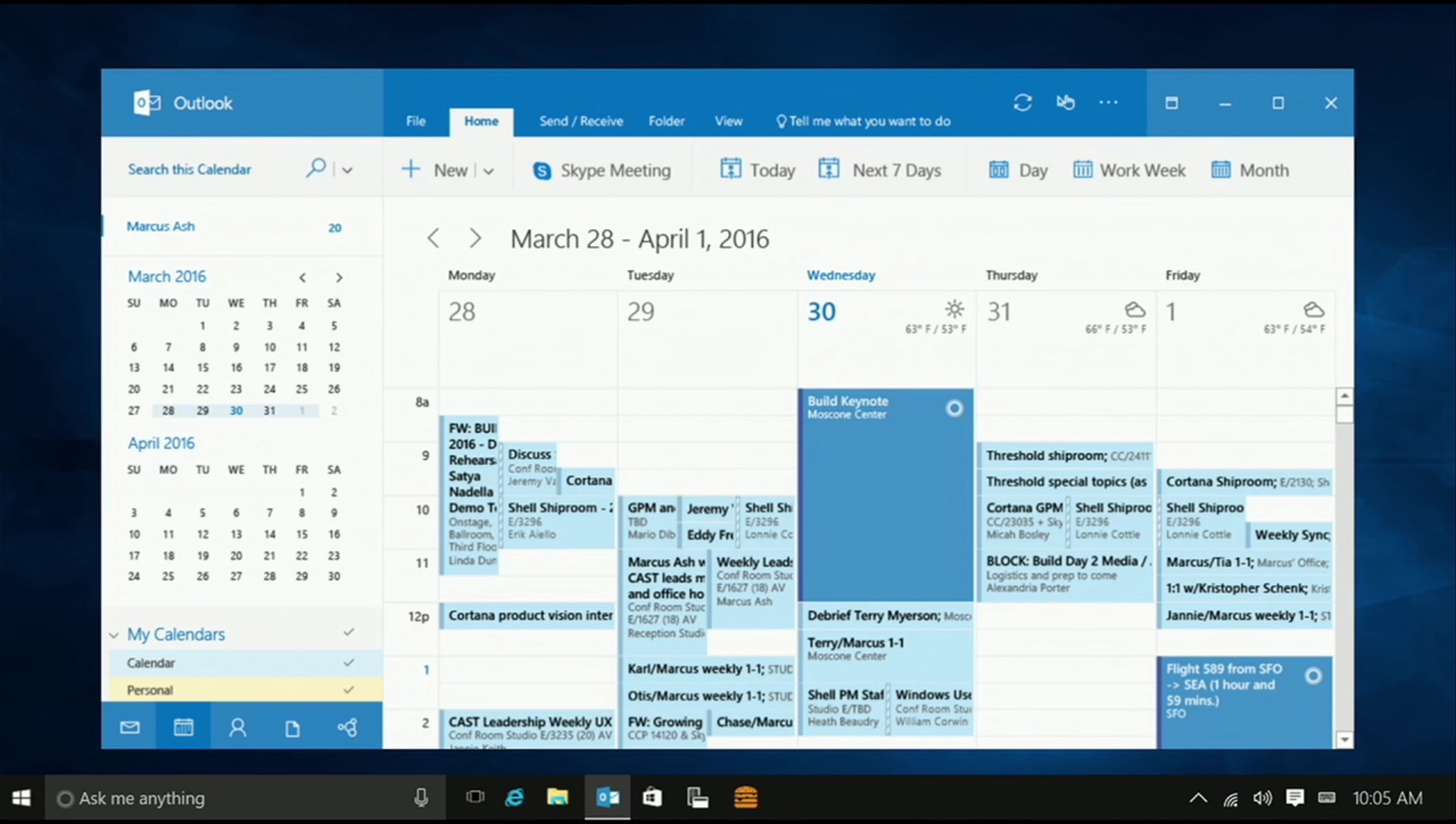
Task: Click the burger icon app on taskbar
Action: [x=745, y=798]
